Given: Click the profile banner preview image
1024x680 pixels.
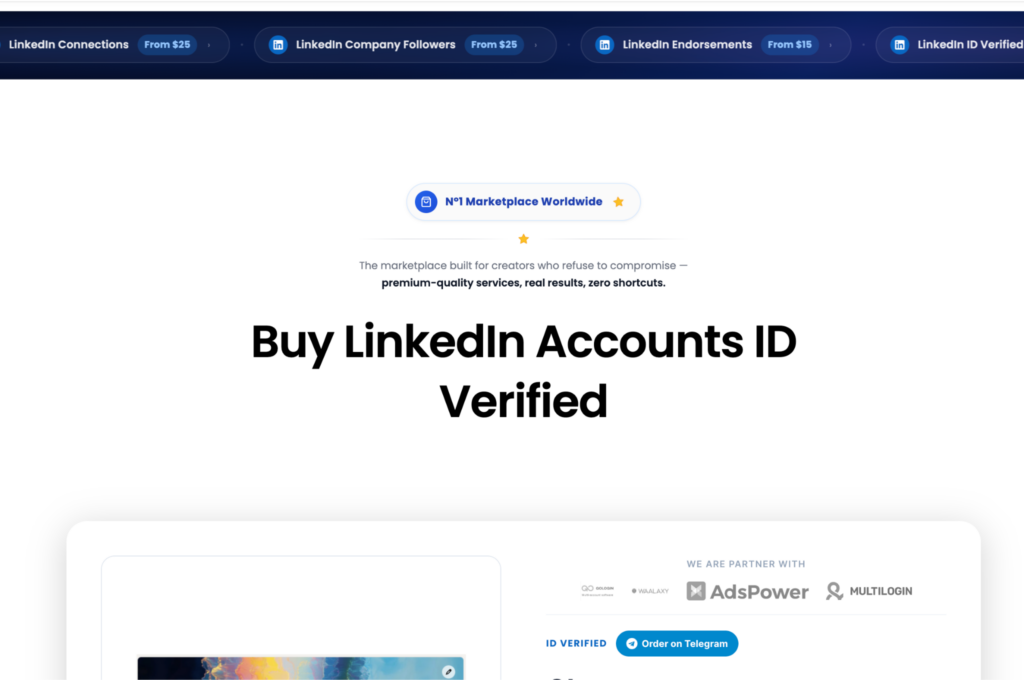Looking at the screenshot, I should point(300,668).
